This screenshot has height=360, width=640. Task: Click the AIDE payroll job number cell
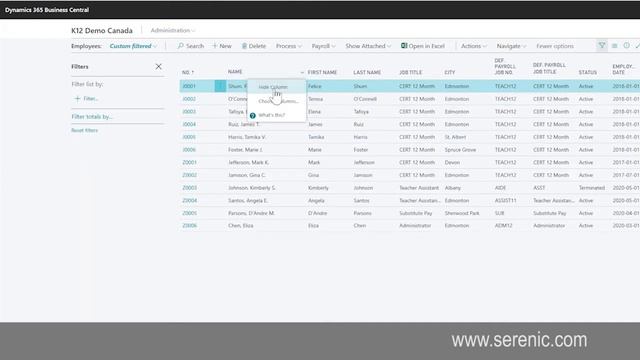click(x=500, y=188)
